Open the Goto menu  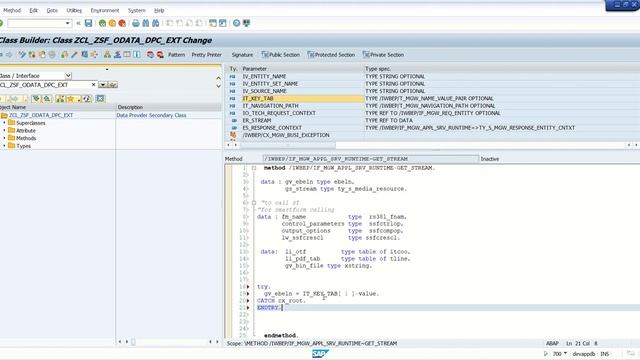click(52, 10)
